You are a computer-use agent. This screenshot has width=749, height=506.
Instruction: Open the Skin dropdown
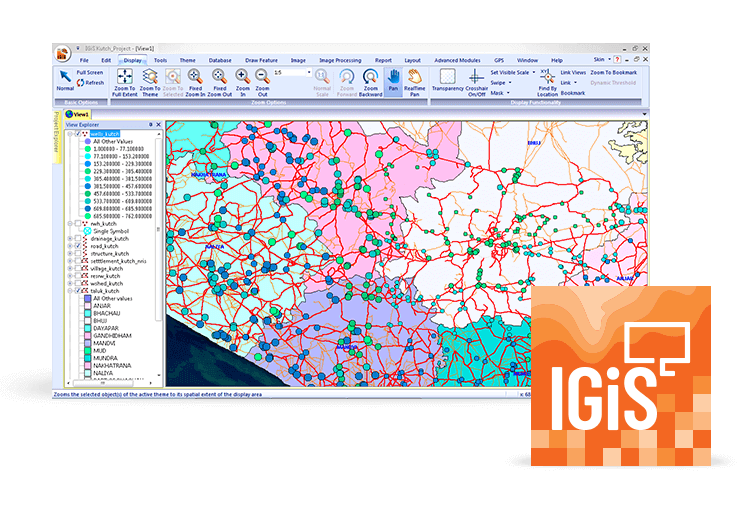click(x=610, y=60)
